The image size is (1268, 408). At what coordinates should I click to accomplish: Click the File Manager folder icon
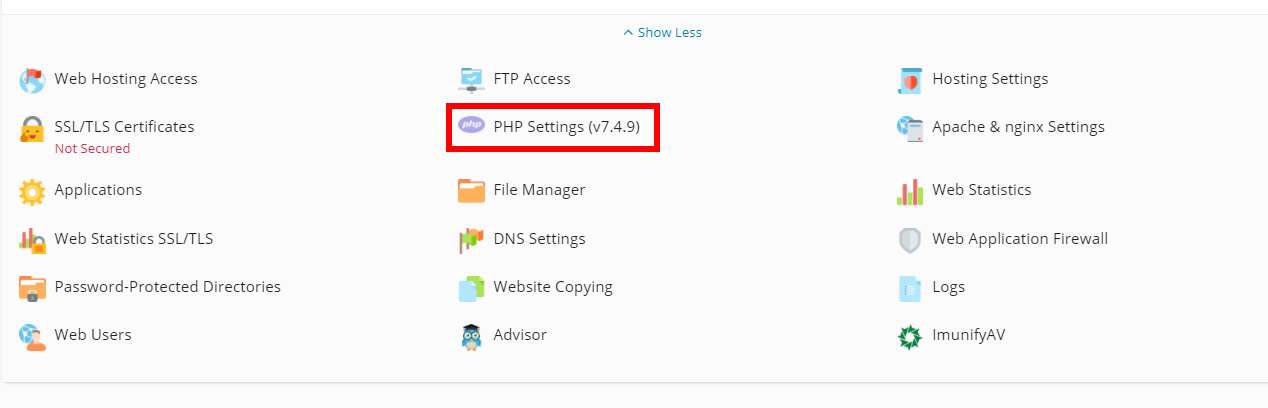tap(471, 191)
